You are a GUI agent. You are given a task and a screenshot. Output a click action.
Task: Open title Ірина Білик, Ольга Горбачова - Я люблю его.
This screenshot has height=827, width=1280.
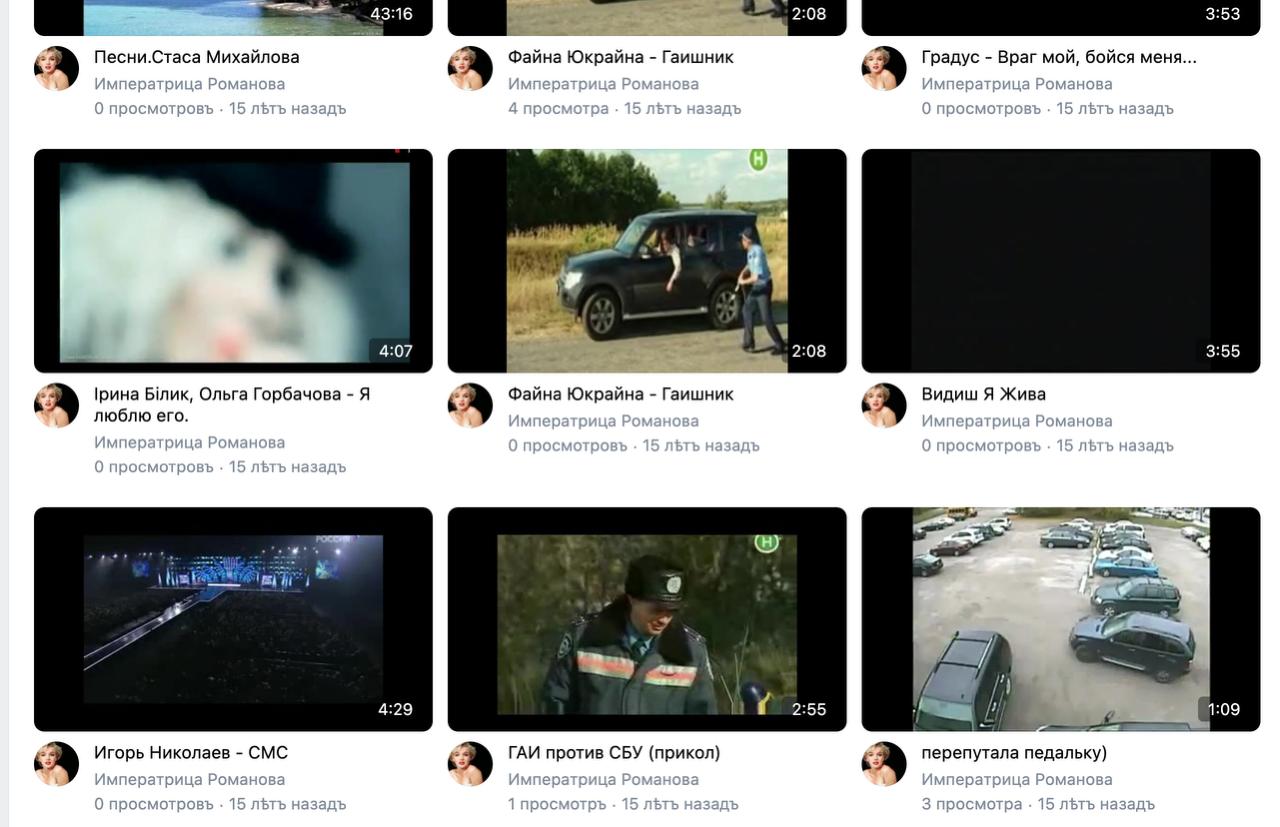(x=232, y=404)
